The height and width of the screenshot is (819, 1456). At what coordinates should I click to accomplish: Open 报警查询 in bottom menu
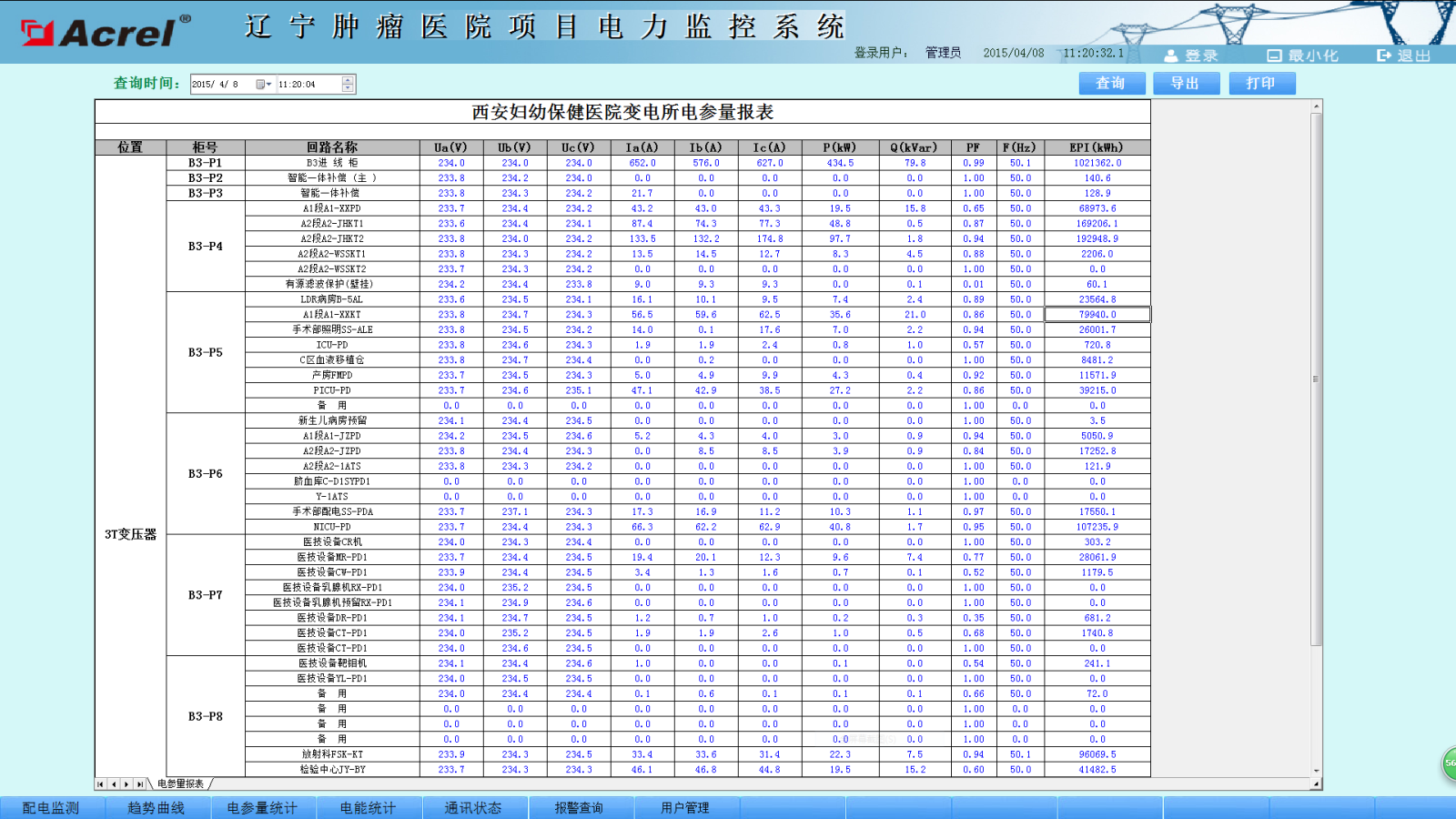click(x=579, y=808)
